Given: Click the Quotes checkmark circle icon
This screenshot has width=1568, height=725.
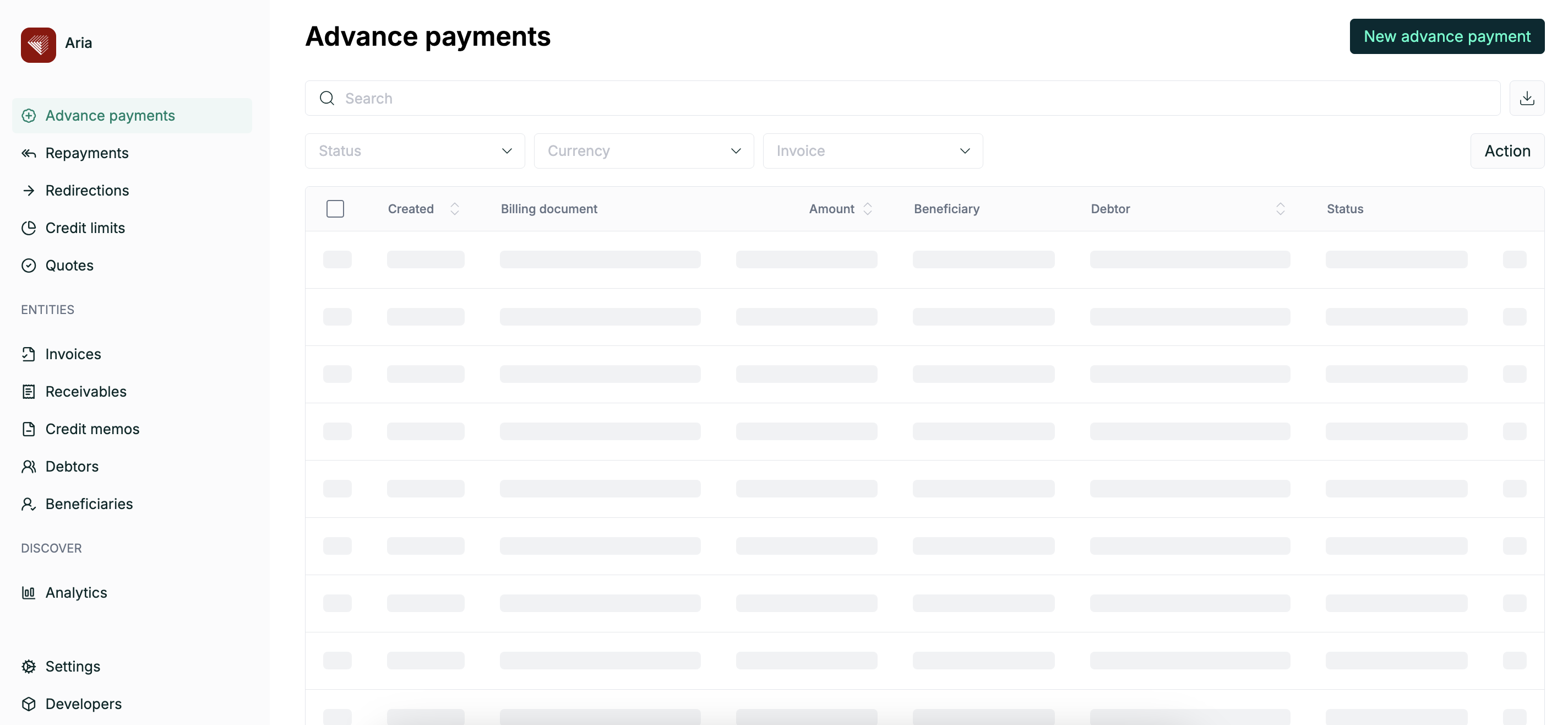Looking at the screenshot, I should point(29,266).
